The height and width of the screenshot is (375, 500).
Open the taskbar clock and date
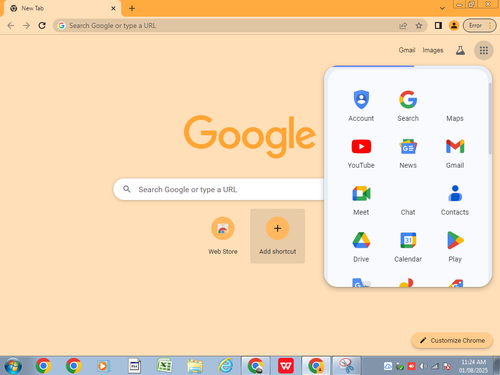(x=473, y=366)
